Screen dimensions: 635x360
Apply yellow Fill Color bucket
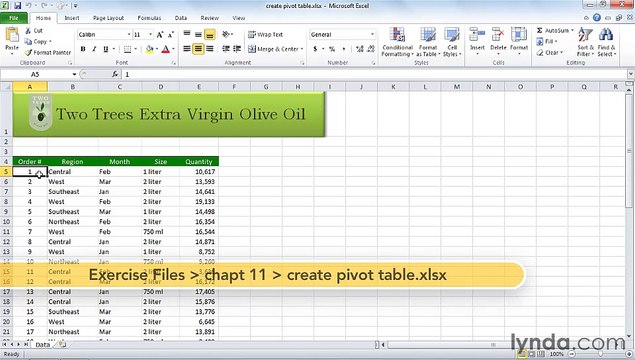click(x=149, y=49)
